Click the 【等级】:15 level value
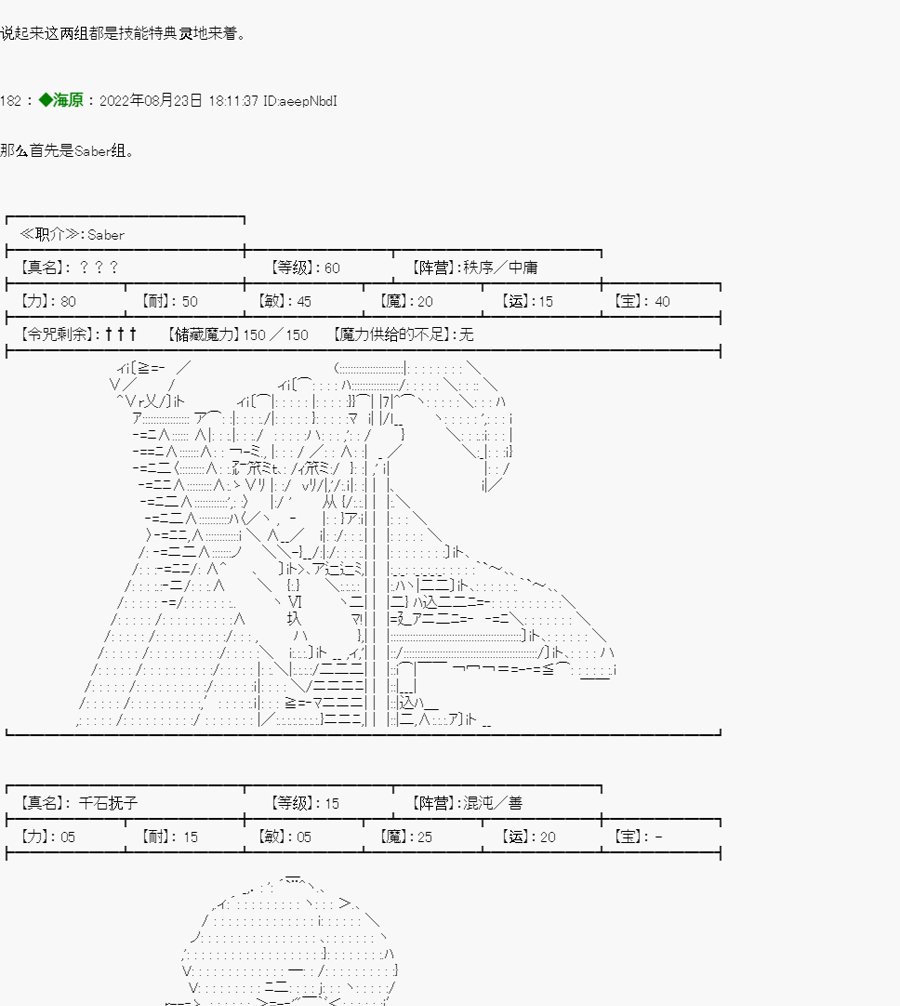This screenshot has height=1006, width=900. (305, 803)
